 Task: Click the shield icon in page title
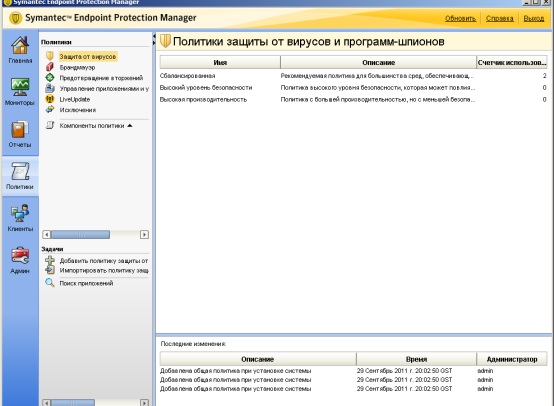165,41
